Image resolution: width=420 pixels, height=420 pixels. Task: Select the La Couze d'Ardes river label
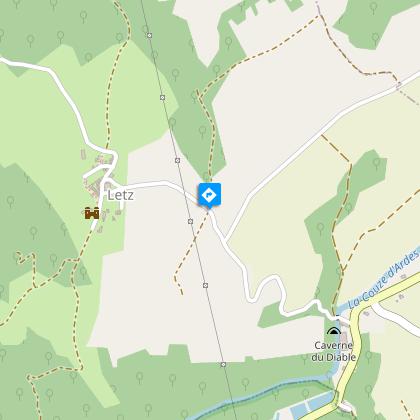click(384, 281)
